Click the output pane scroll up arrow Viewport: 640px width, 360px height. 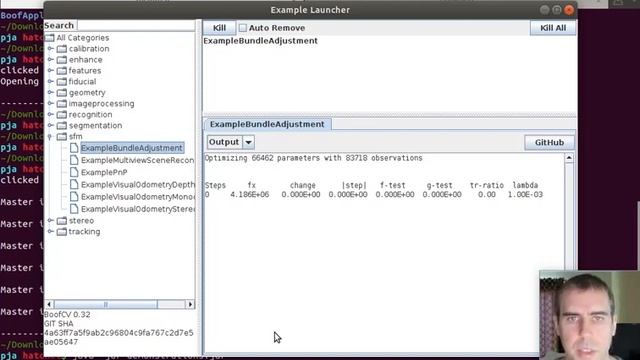pos(569,158)
